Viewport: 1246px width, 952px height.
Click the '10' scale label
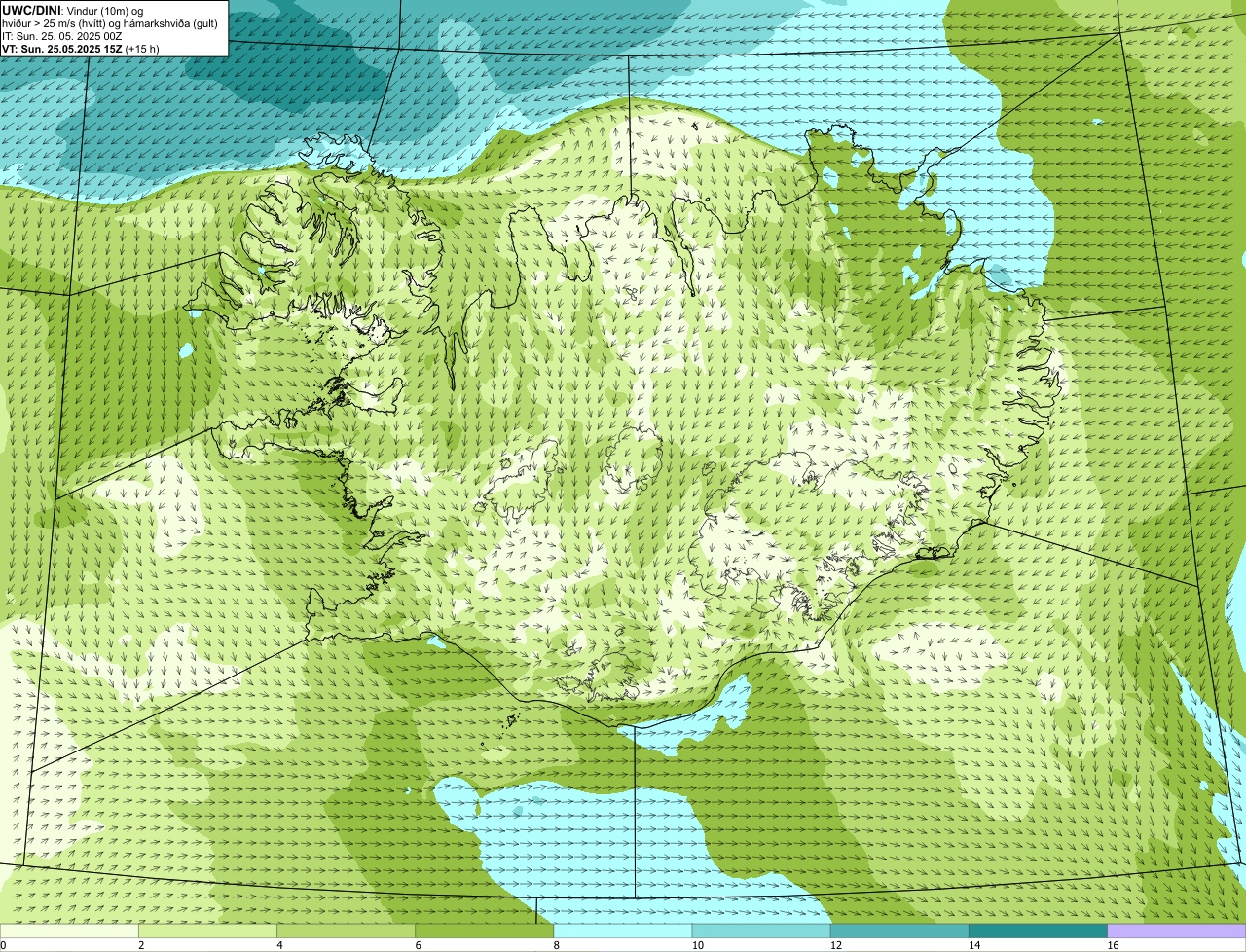[x=697, y=945]
